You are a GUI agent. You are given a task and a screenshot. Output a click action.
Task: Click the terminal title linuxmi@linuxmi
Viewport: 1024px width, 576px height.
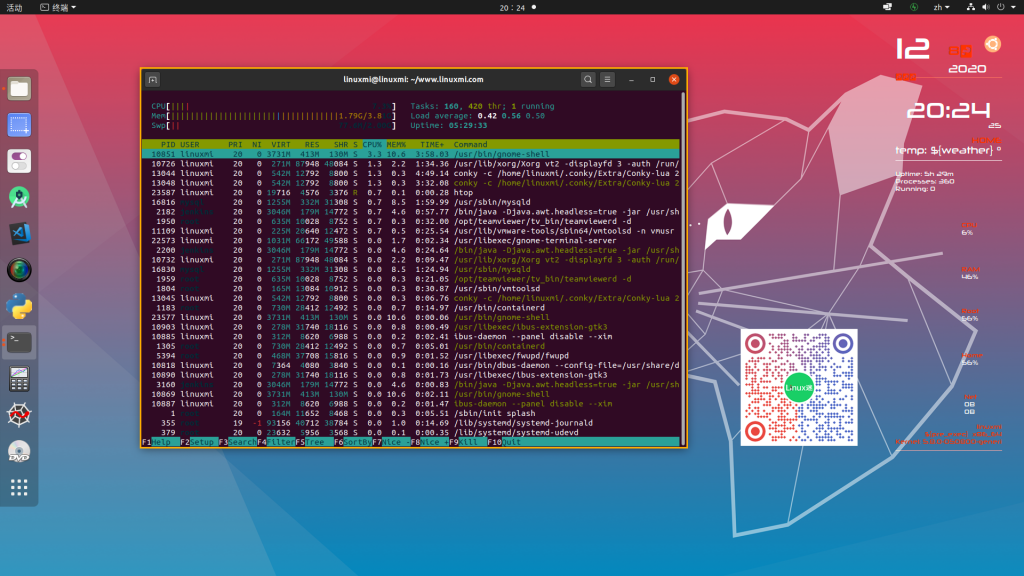coord(413,80)
